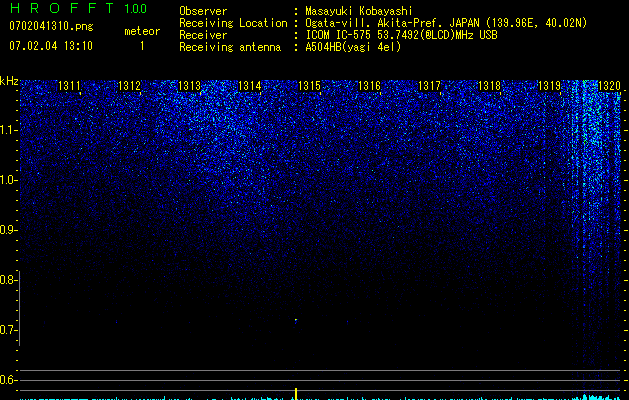The image size is (629, 400).
Task: Click the 1320 time marker
Action: pyautogui.click(x=609, y=85)
